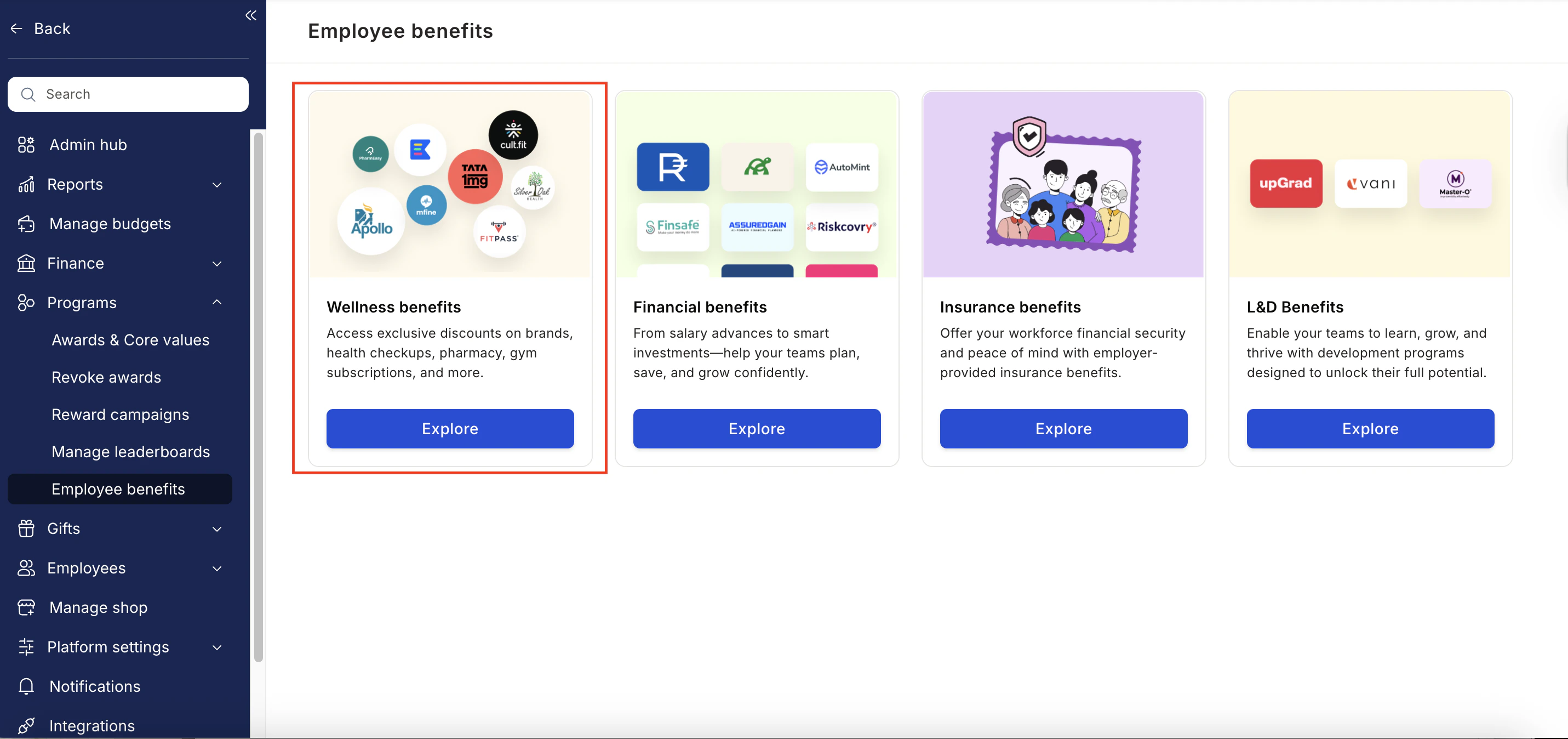Click the Silver Oak Health logo
The height and width of the screenshot is (739, 1568).
point(533,187)
